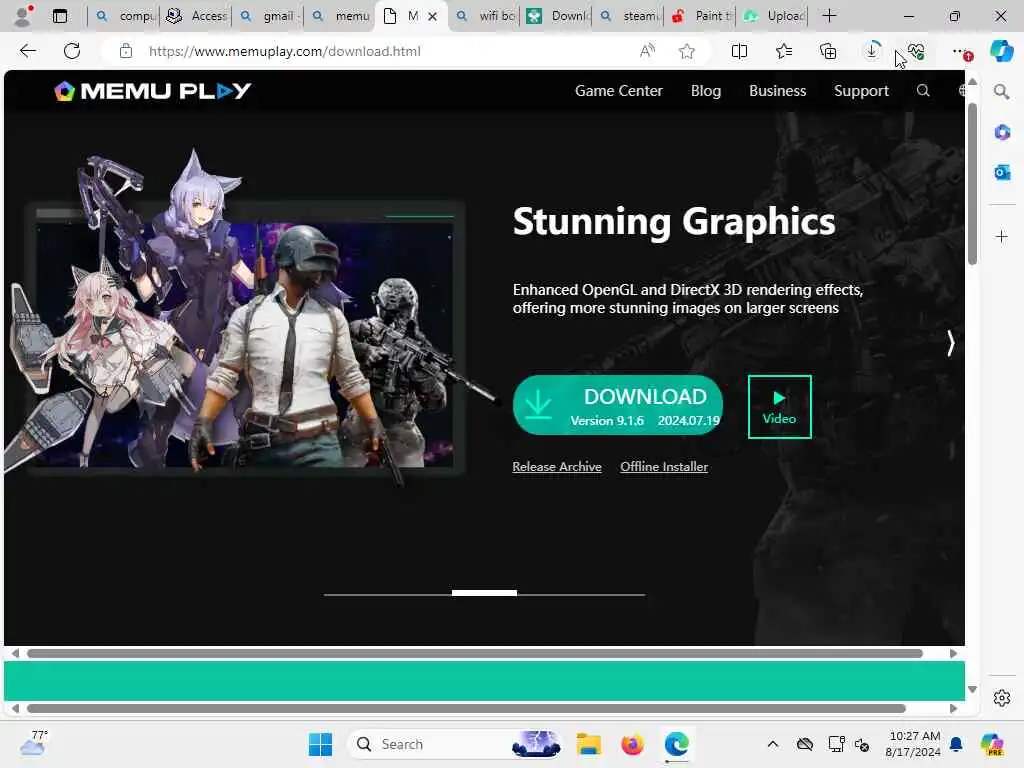Click the upper horizontal scrollbar thumb

pyautogui.click(x=475, y=653)
